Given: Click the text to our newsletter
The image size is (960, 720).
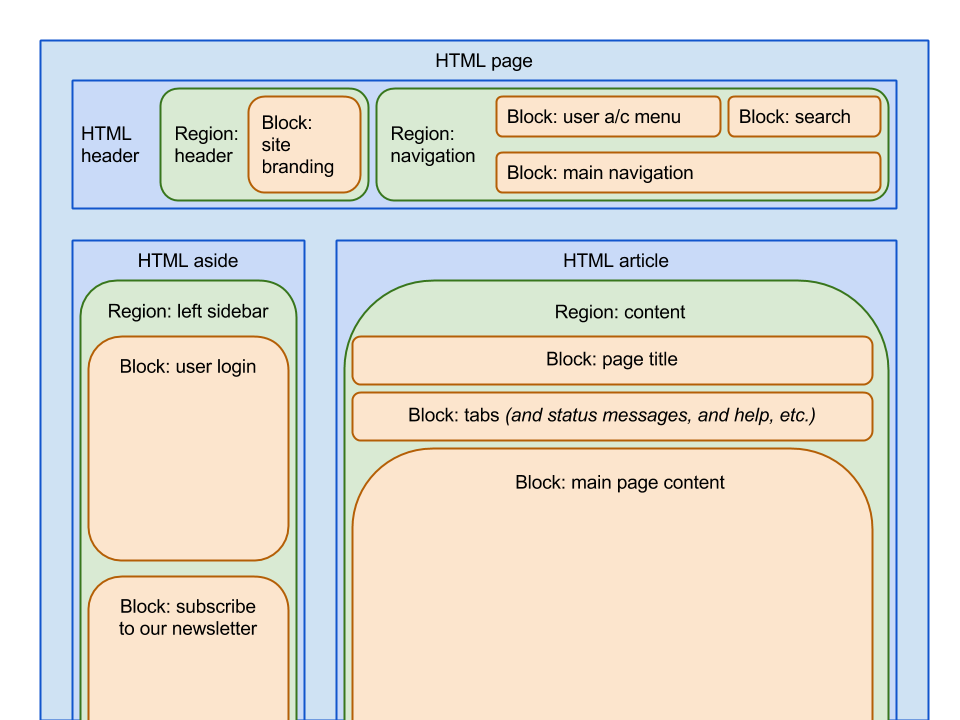Looking at the screenshot, I should [188, 629].
